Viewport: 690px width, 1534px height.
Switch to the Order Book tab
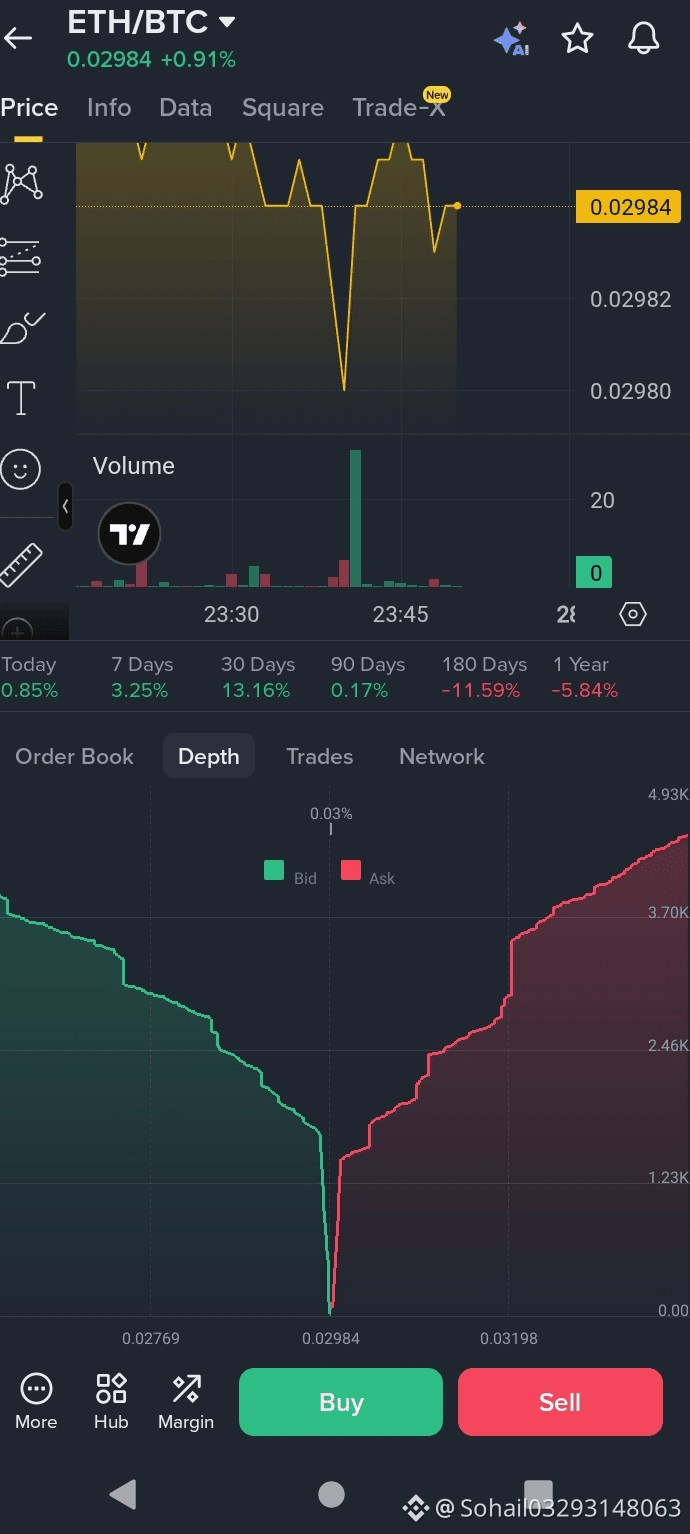click(74, 756)
